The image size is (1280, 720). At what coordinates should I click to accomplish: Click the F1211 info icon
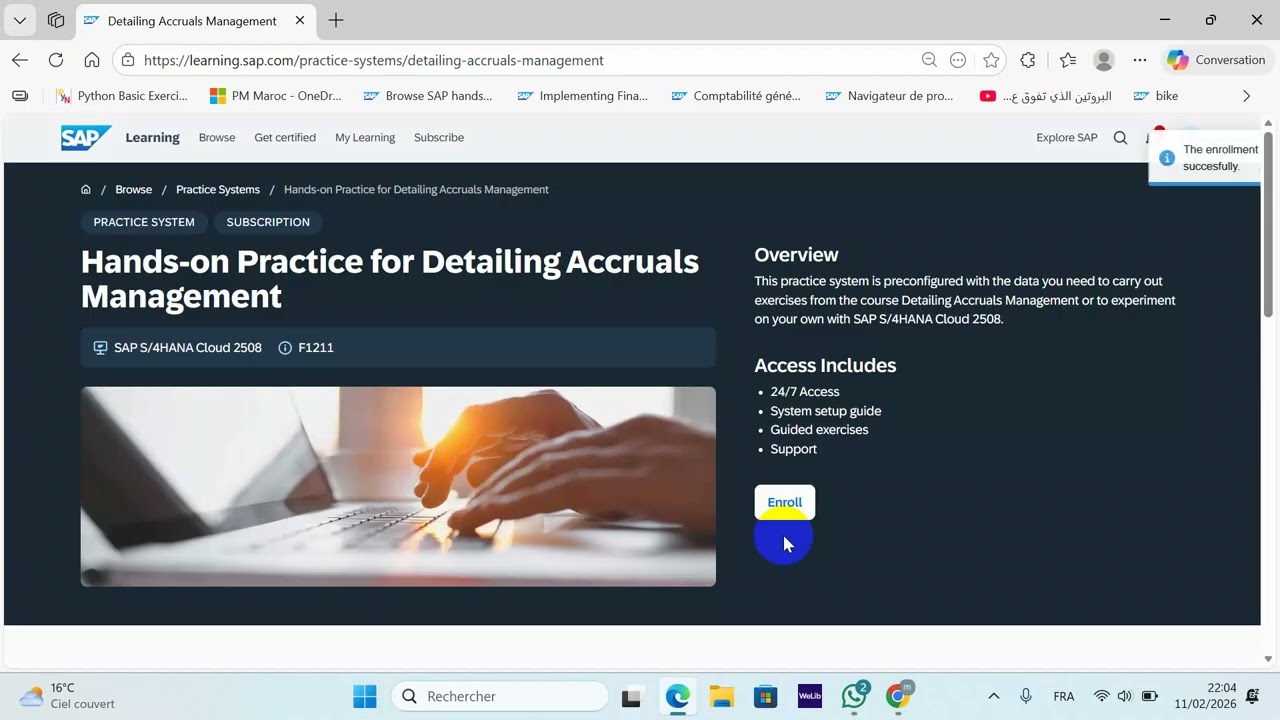pos(285,348)
